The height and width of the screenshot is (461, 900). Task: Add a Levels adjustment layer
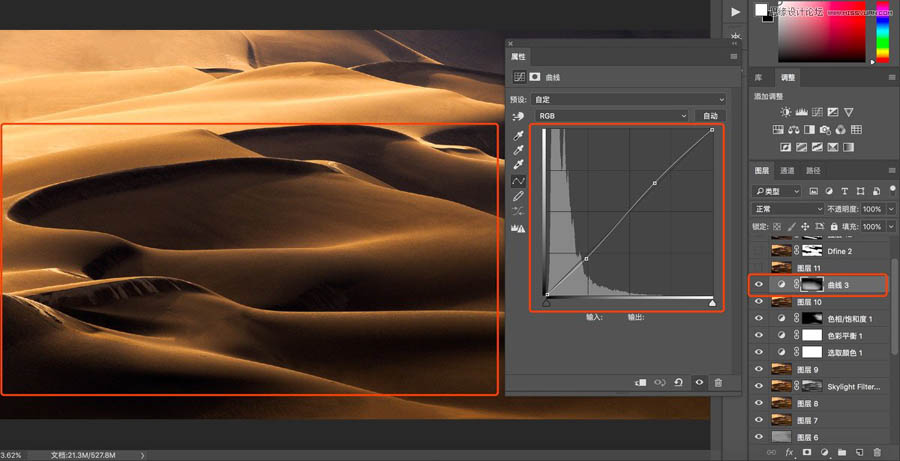tap(802, 112)
